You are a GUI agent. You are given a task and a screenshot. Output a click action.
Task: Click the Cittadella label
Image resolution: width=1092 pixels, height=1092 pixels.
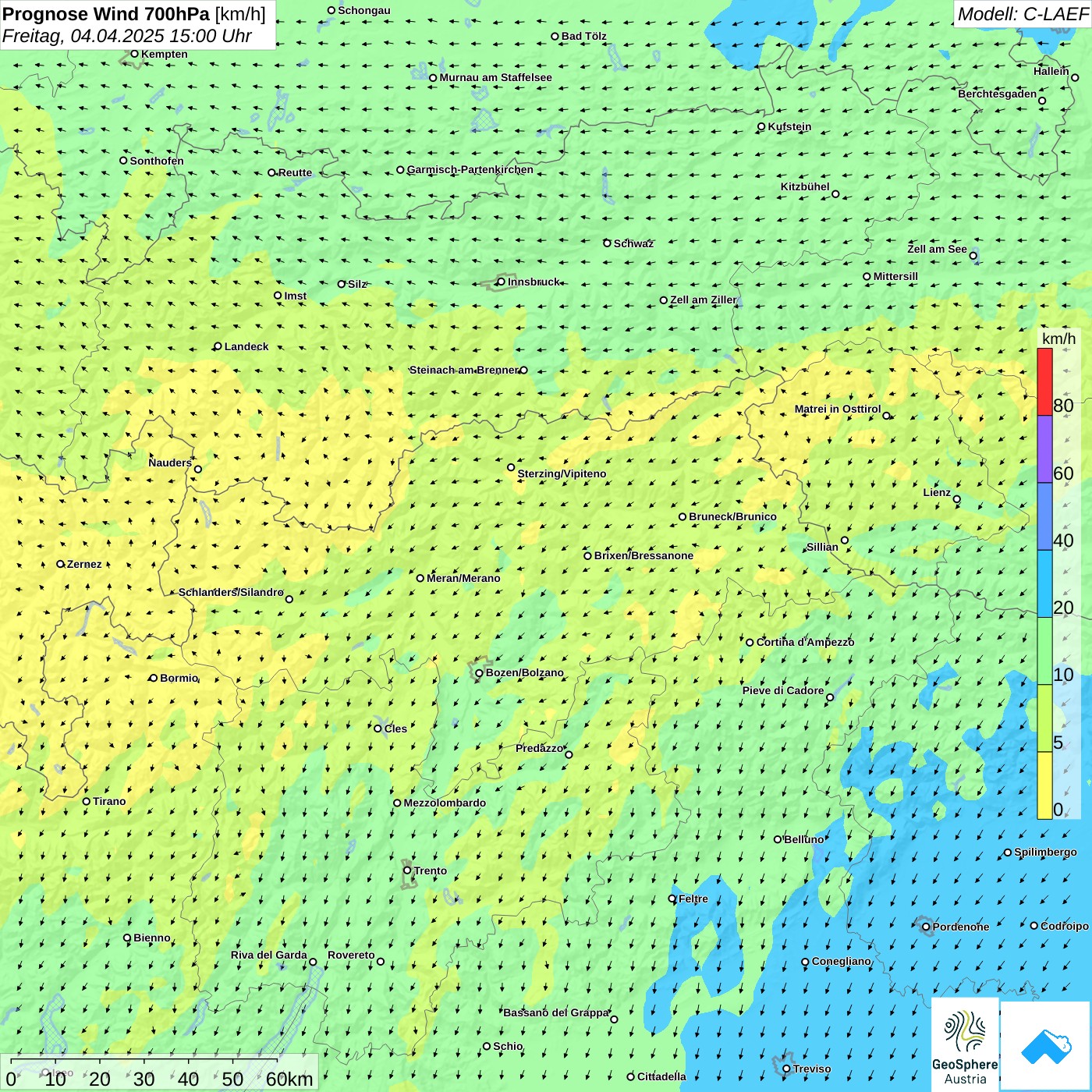click(661, 1076)
